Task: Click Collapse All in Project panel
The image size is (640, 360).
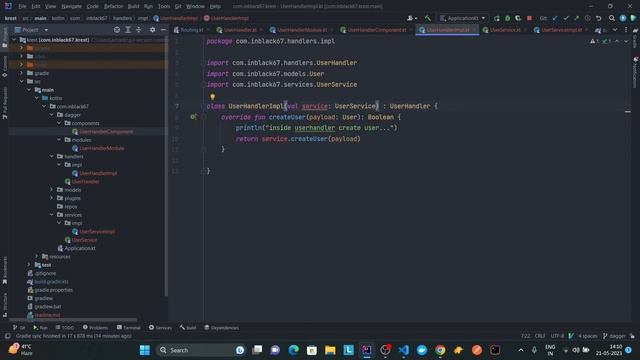Action: click(139, 30)
